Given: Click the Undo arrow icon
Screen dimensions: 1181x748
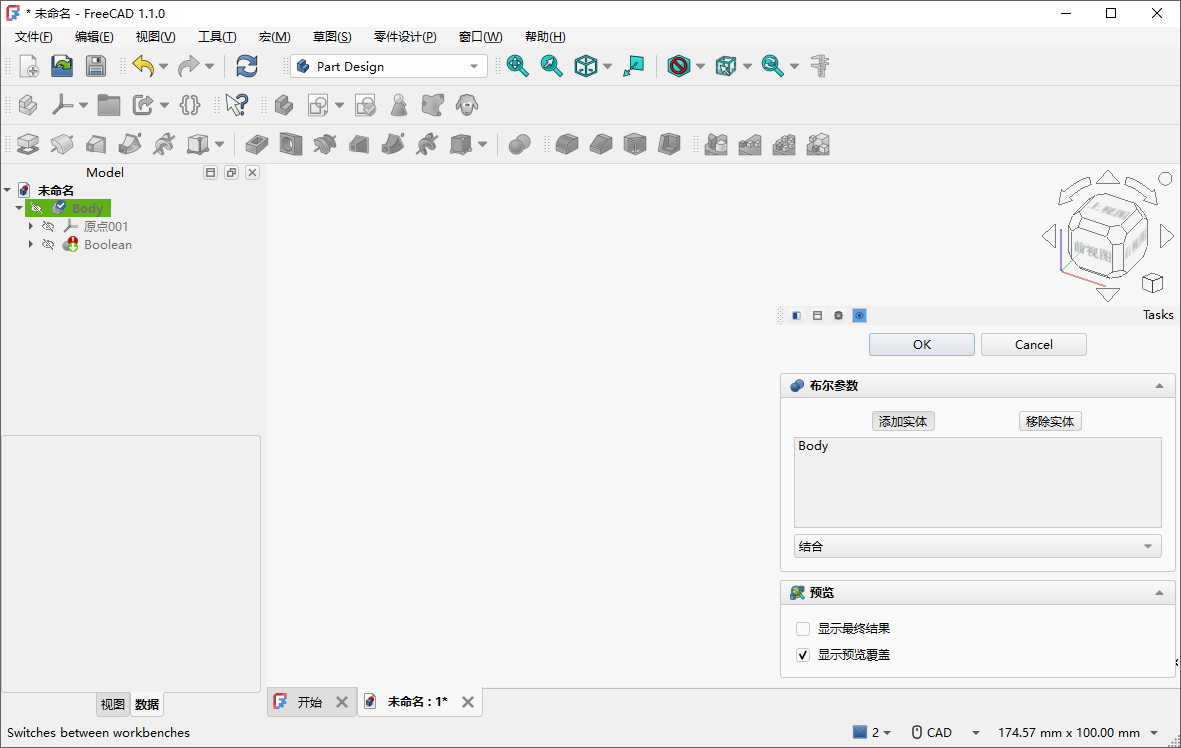Looking at the screenshot, I should (143, 67).
